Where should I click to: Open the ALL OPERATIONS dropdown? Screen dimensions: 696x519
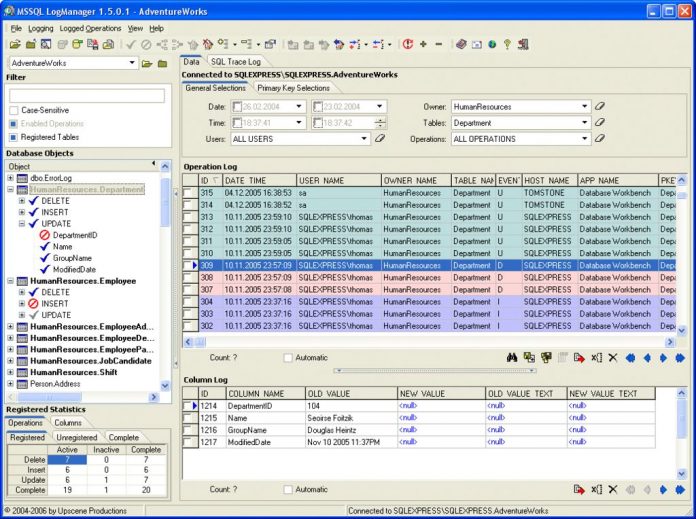[x=585, y=139]
